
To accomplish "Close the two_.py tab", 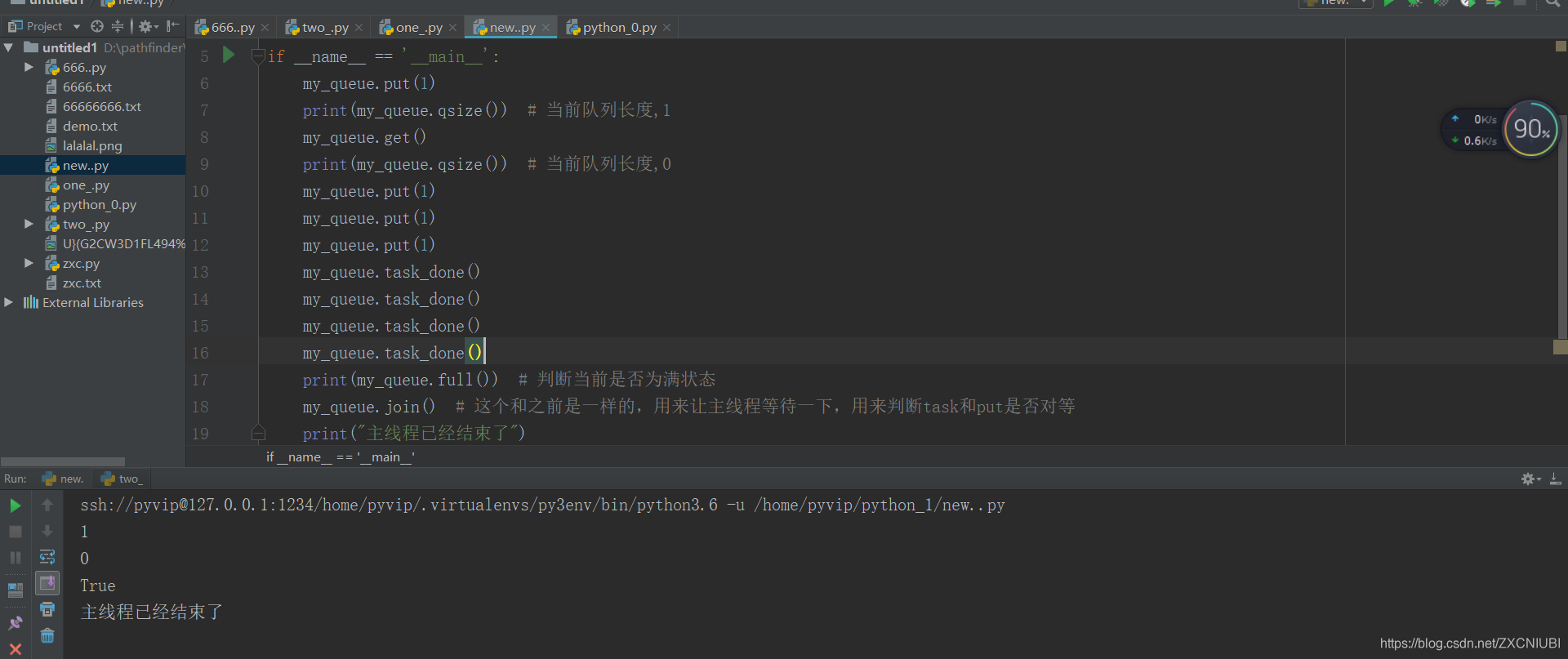I will click(x=359, y=28).
